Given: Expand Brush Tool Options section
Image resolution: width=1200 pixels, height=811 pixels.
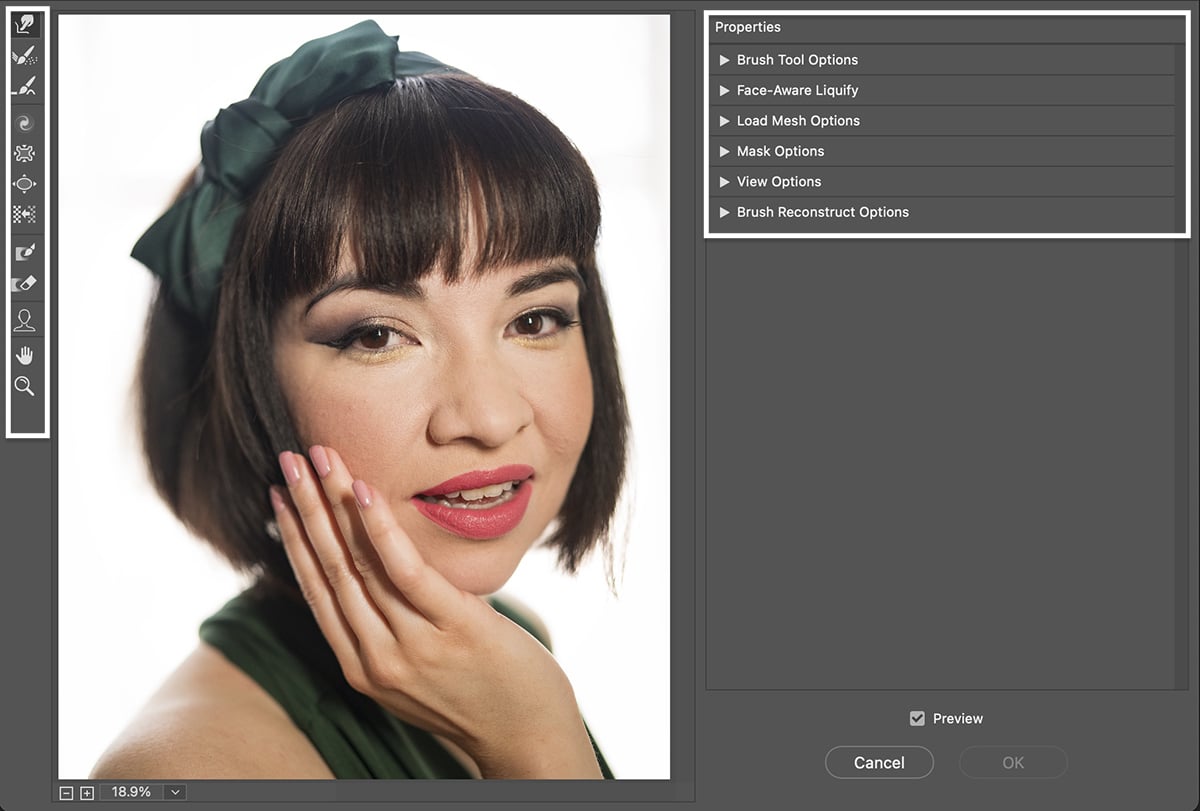Looking at the screenshot, I should pos(724,60).
